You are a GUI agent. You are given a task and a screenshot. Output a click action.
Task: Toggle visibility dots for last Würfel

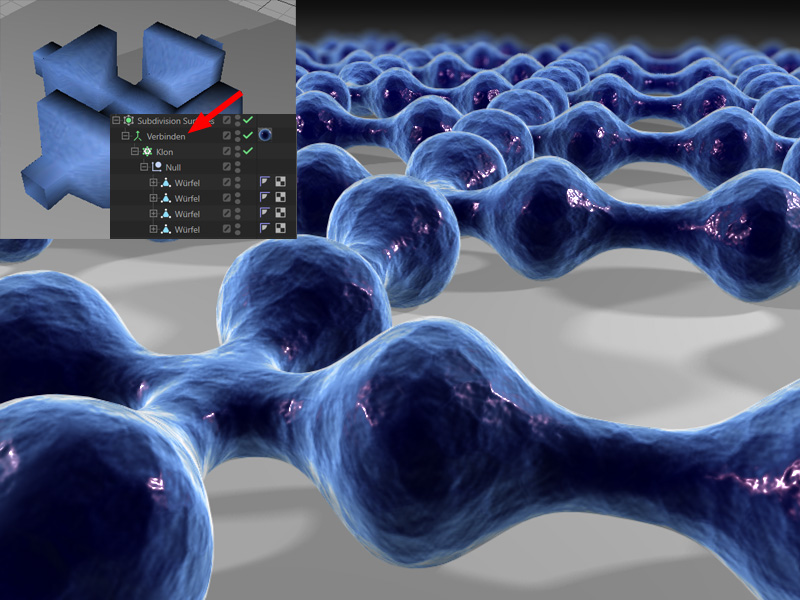coord(238,229)
